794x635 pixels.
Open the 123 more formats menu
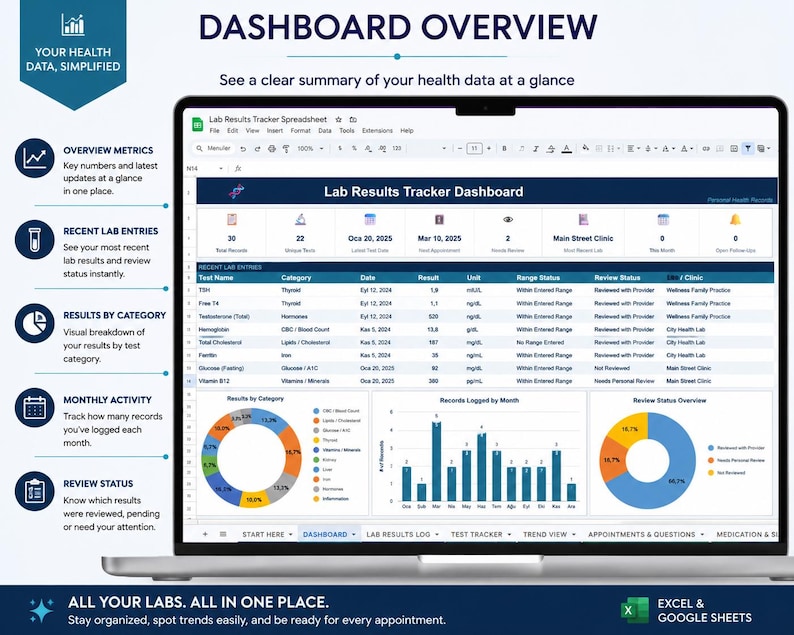(x=397, y=148)
